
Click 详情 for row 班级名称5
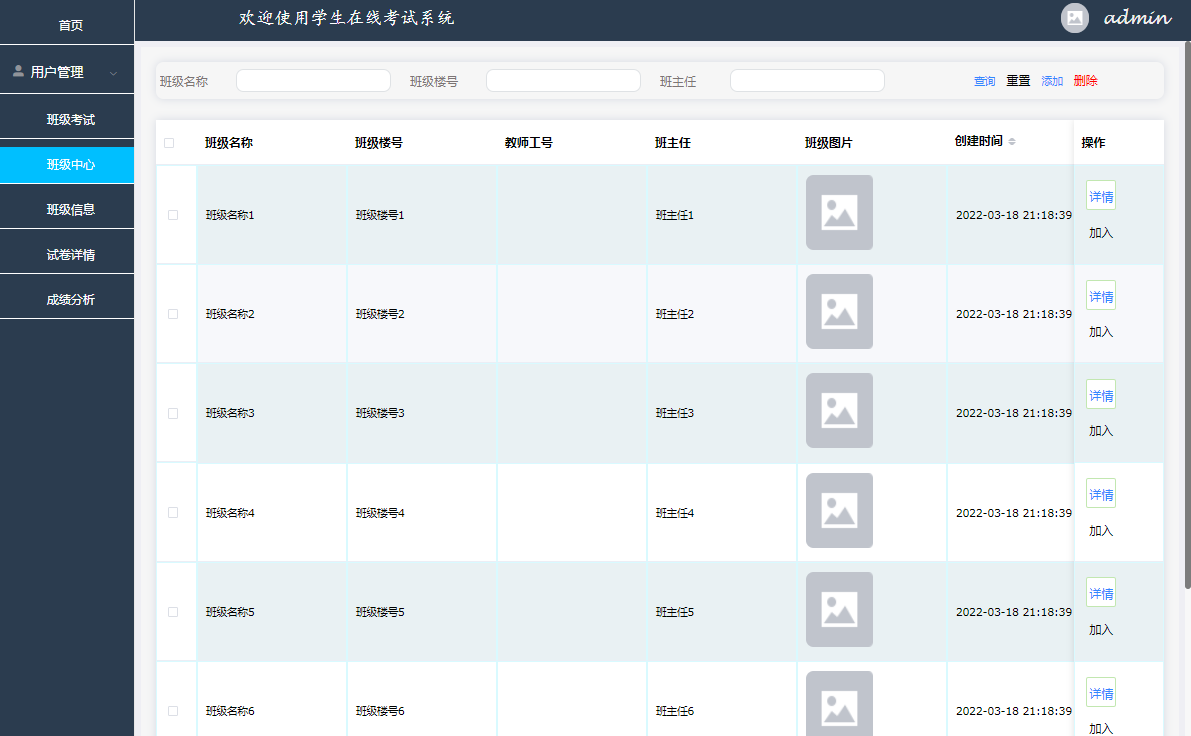1101,593
